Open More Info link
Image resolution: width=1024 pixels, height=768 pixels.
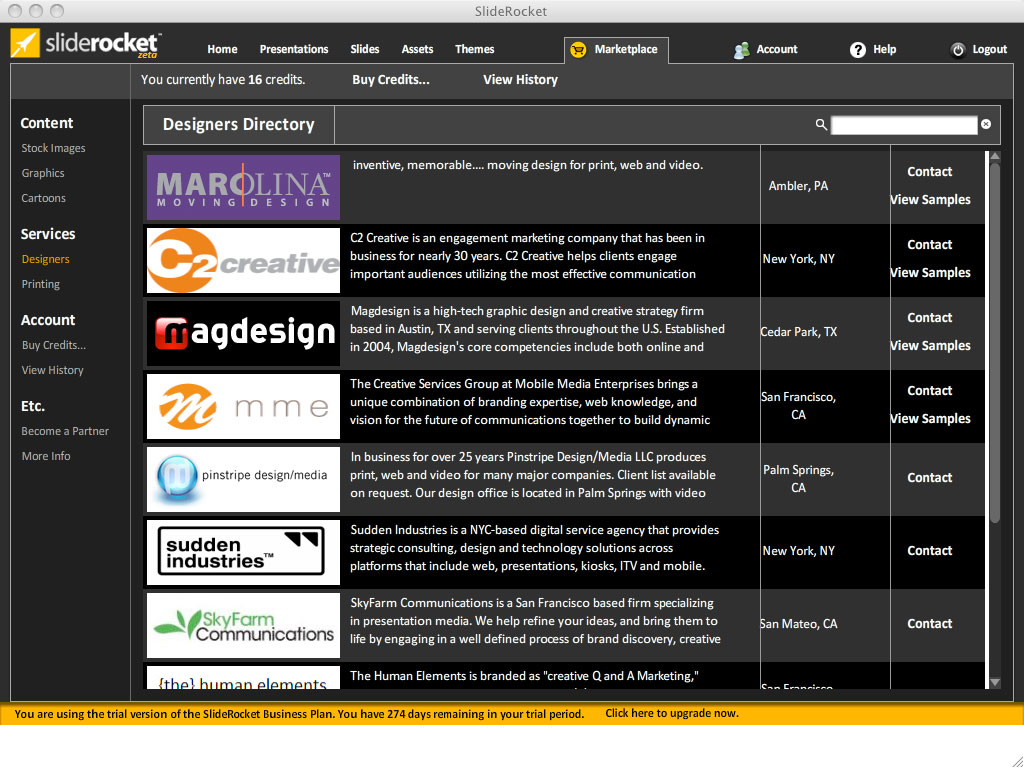pyautogui.click(x=46, y=456)
